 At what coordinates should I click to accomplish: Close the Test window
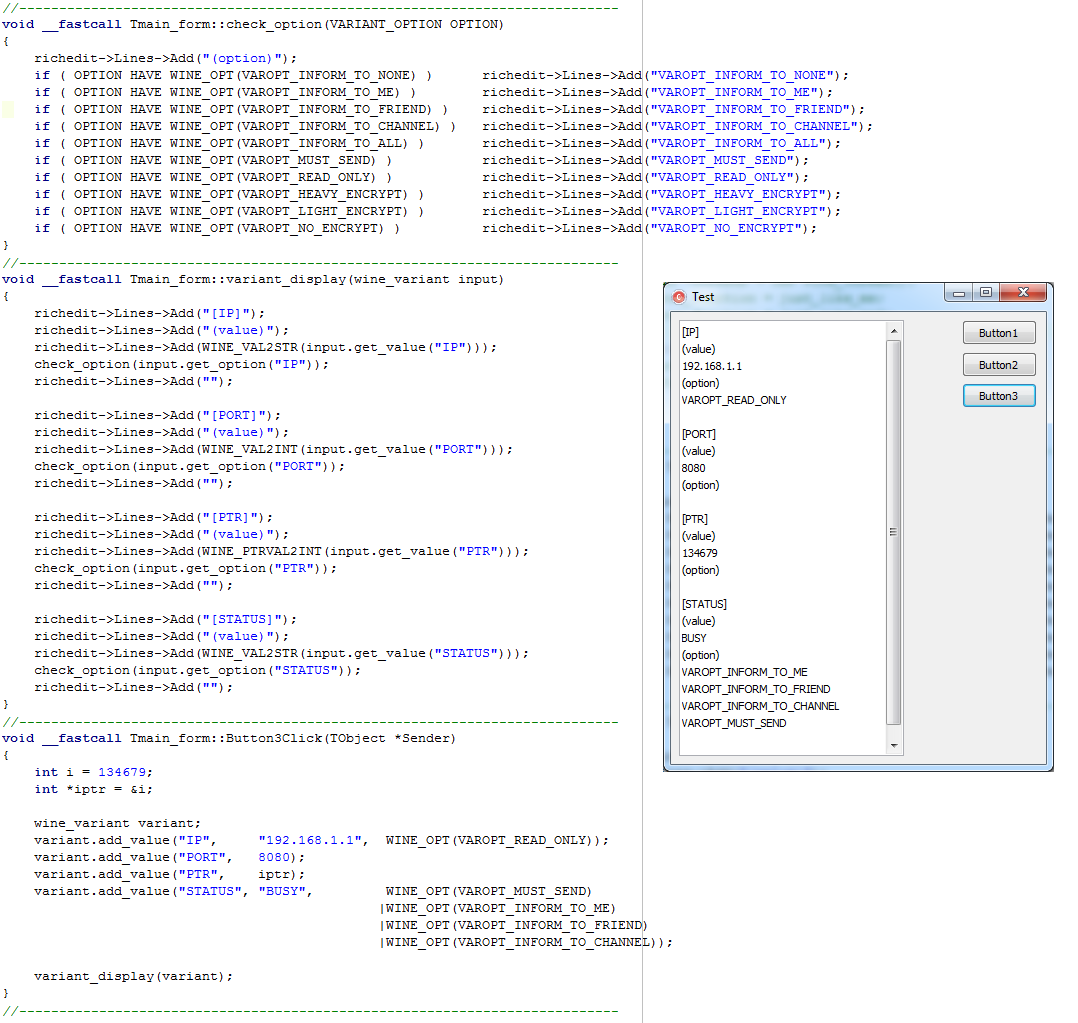tap(1023, 293)
